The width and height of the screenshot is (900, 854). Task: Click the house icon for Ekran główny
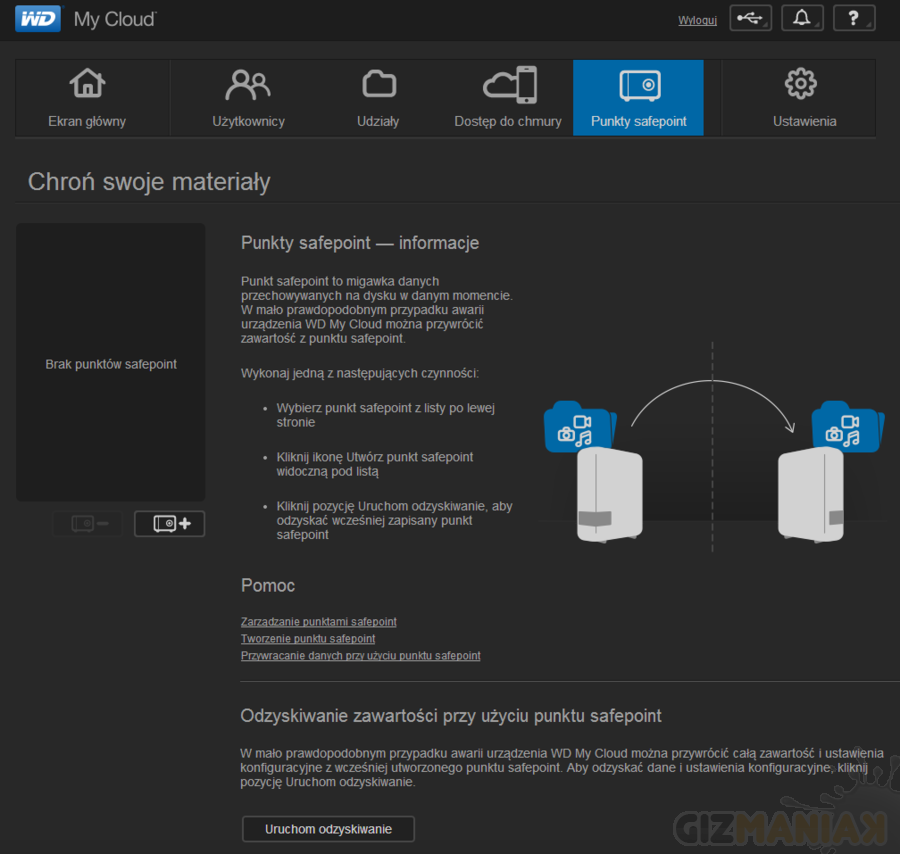(x=87, y=85)
